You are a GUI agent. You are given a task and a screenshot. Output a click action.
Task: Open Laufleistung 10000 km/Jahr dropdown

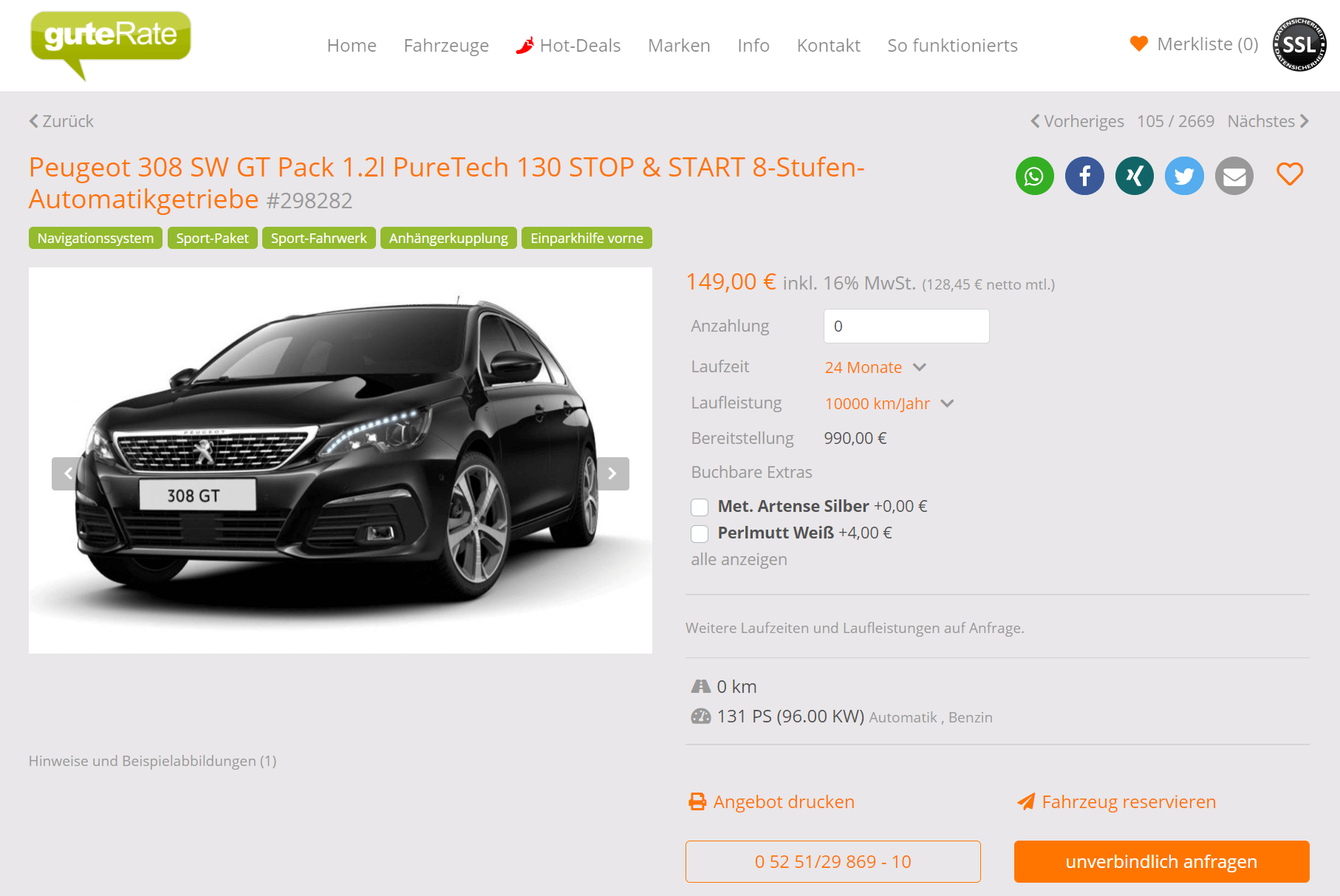click(x=889, y=403)
